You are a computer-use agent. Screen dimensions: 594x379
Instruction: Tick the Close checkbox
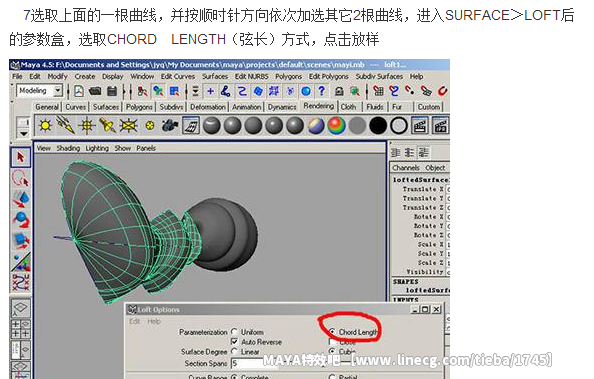332,341
